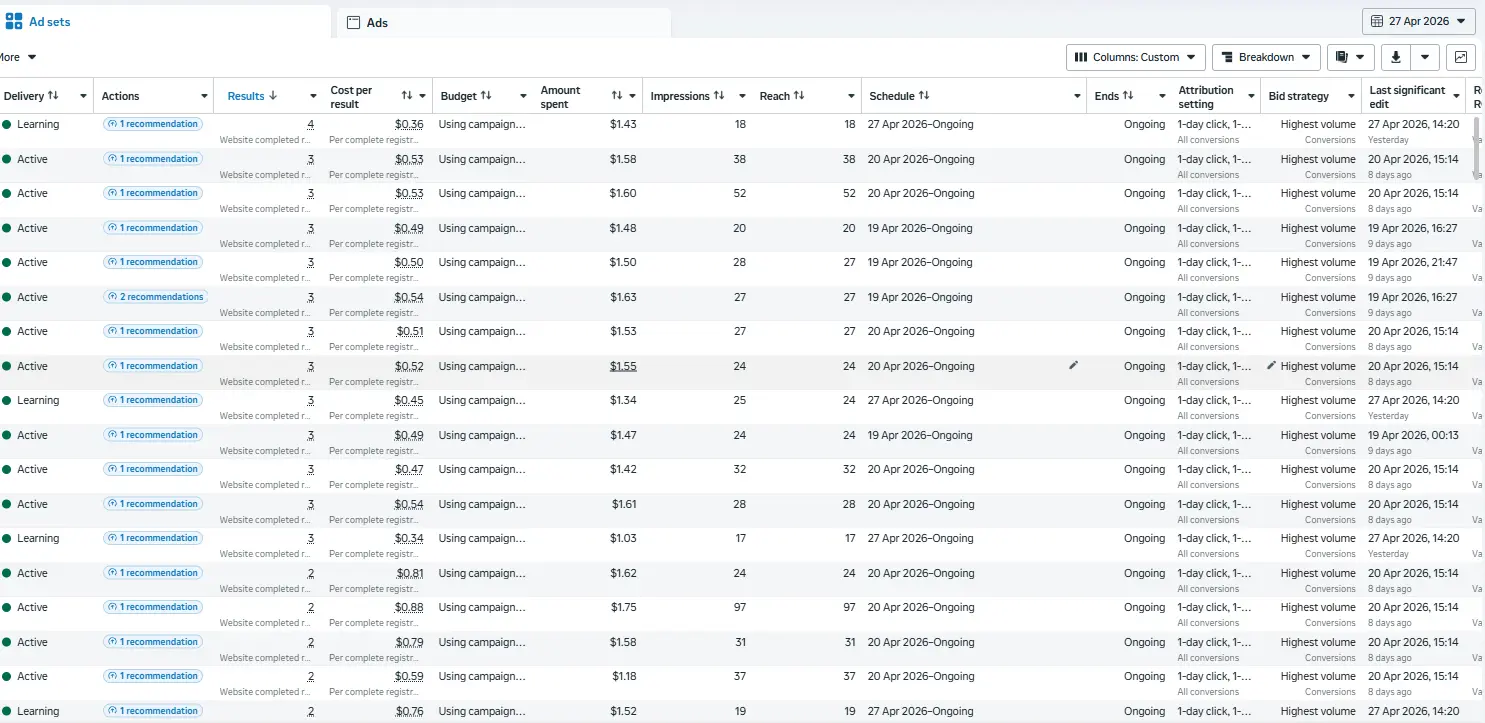
Task: Open the Bid strategy column options arrow
Action: [1351, 96]
